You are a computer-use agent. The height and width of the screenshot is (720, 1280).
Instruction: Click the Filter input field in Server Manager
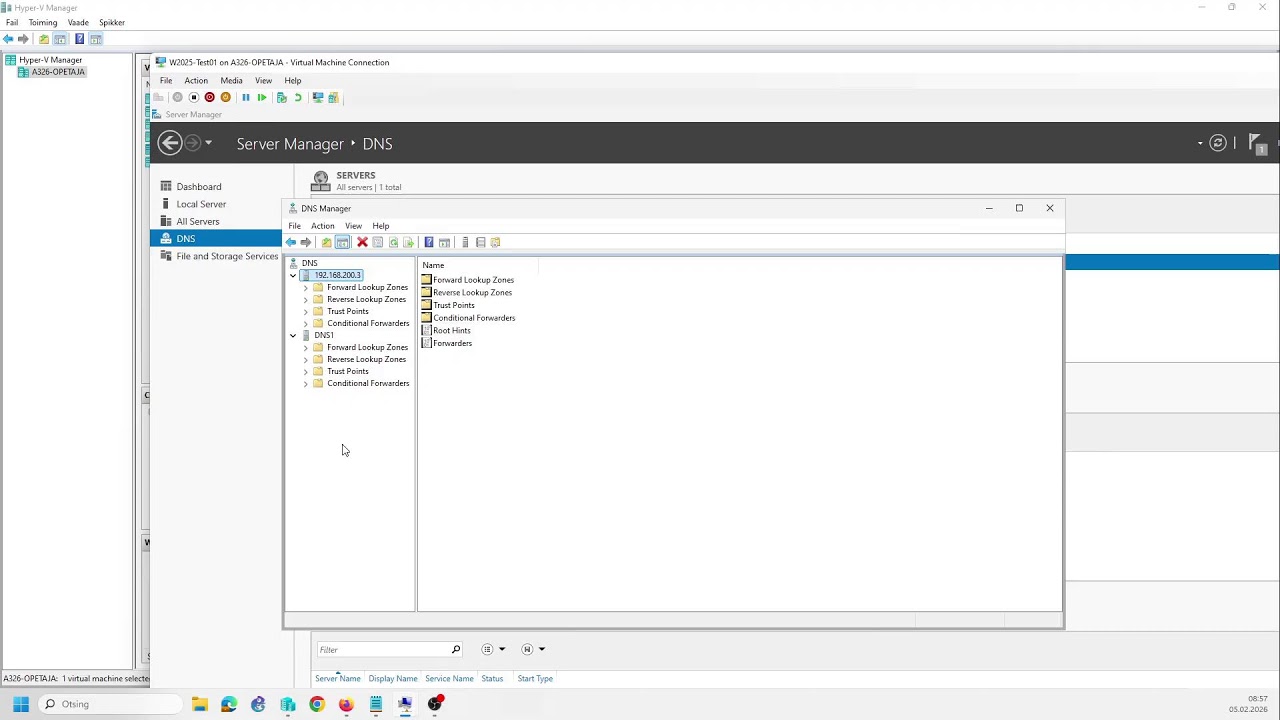[x=389, y=649]
